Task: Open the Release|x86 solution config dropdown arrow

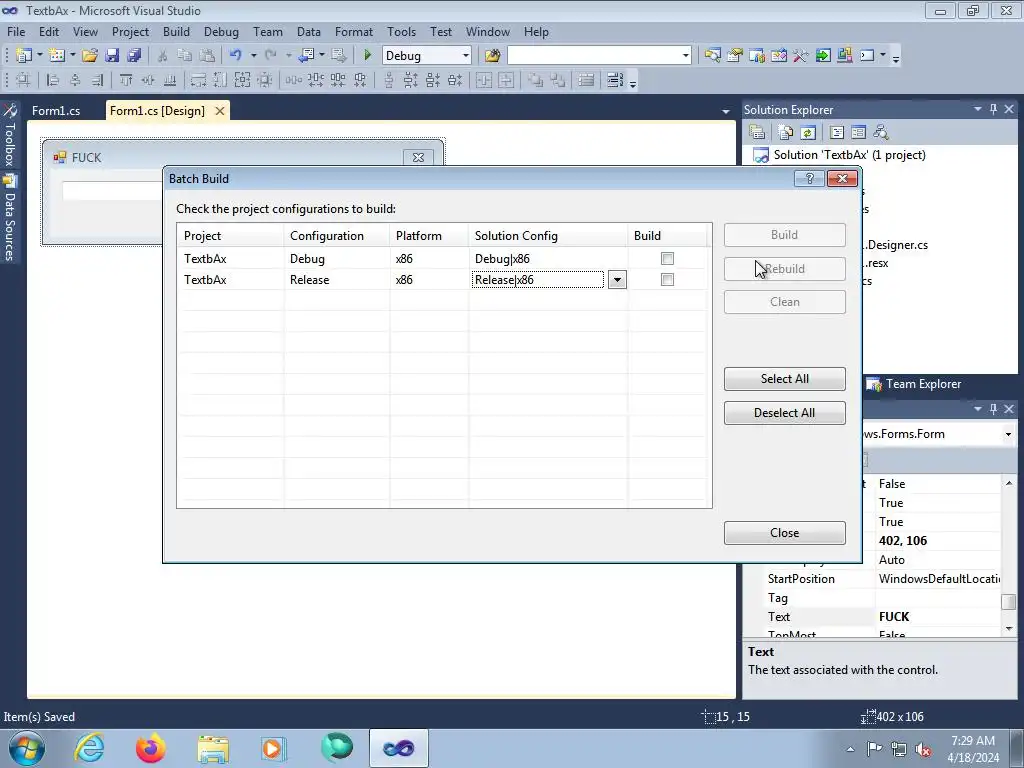Action: 617,280
